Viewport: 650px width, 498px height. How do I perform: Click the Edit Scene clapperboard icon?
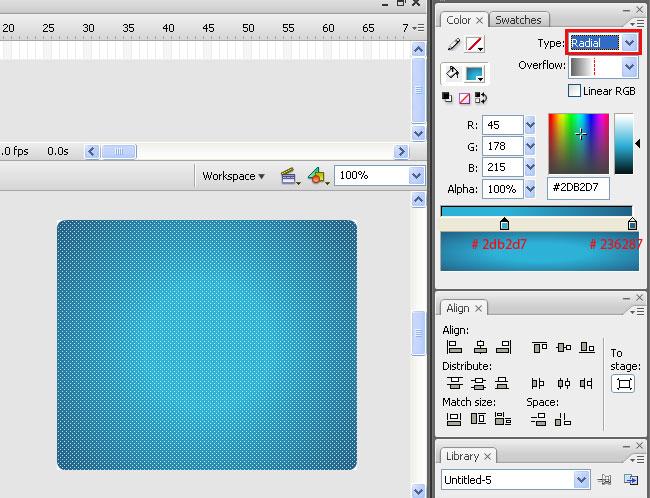(289, 176)
